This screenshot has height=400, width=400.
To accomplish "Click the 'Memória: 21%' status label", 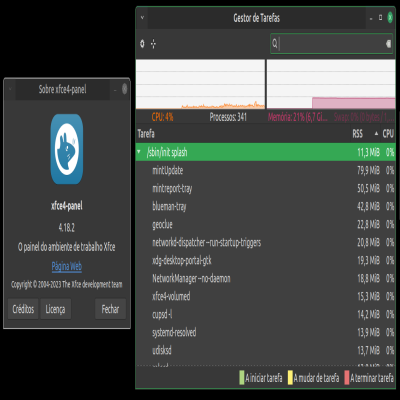I will tap(298, 117).
